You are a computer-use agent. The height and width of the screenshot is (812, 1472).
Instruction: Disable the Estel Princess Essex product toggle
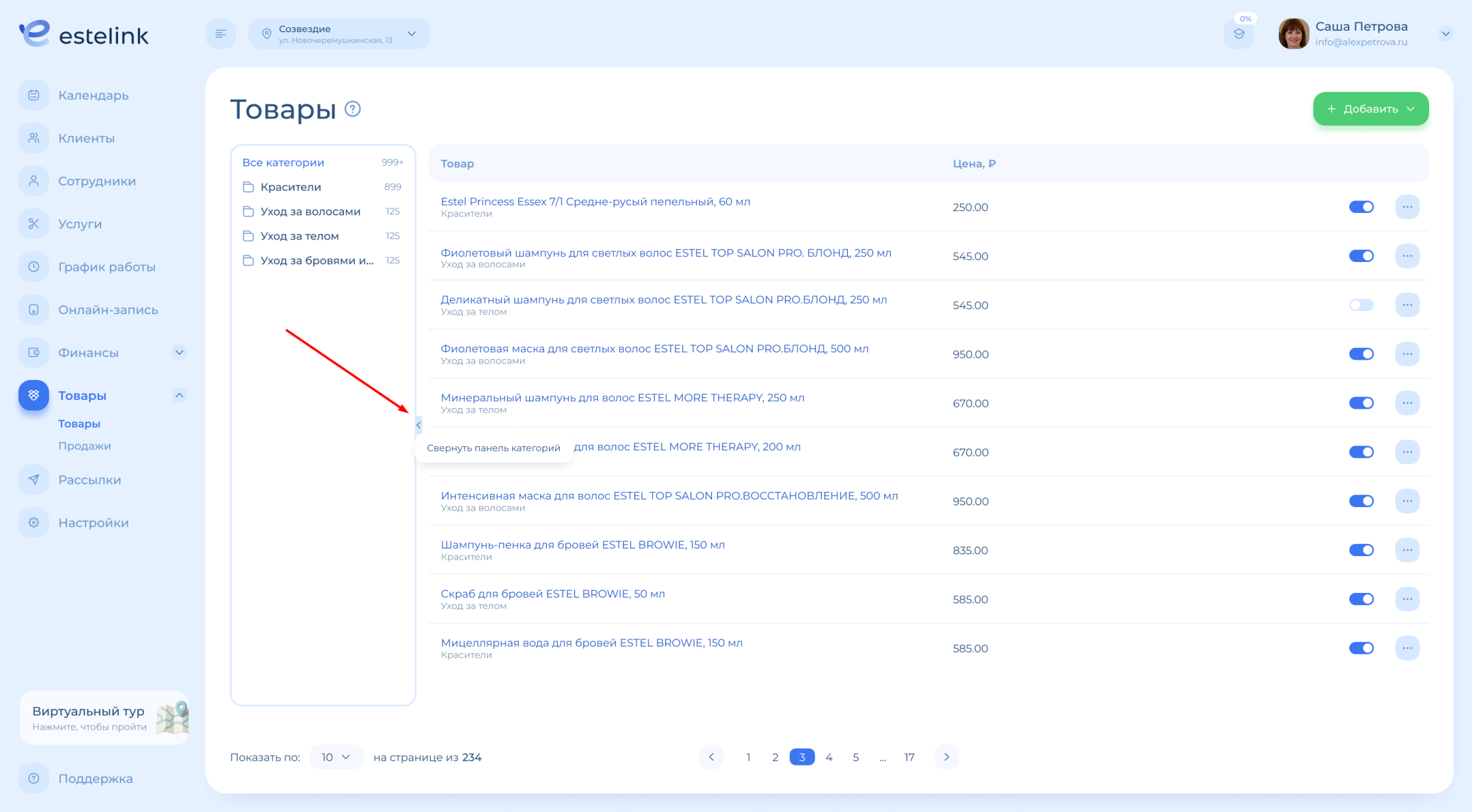1361,207
